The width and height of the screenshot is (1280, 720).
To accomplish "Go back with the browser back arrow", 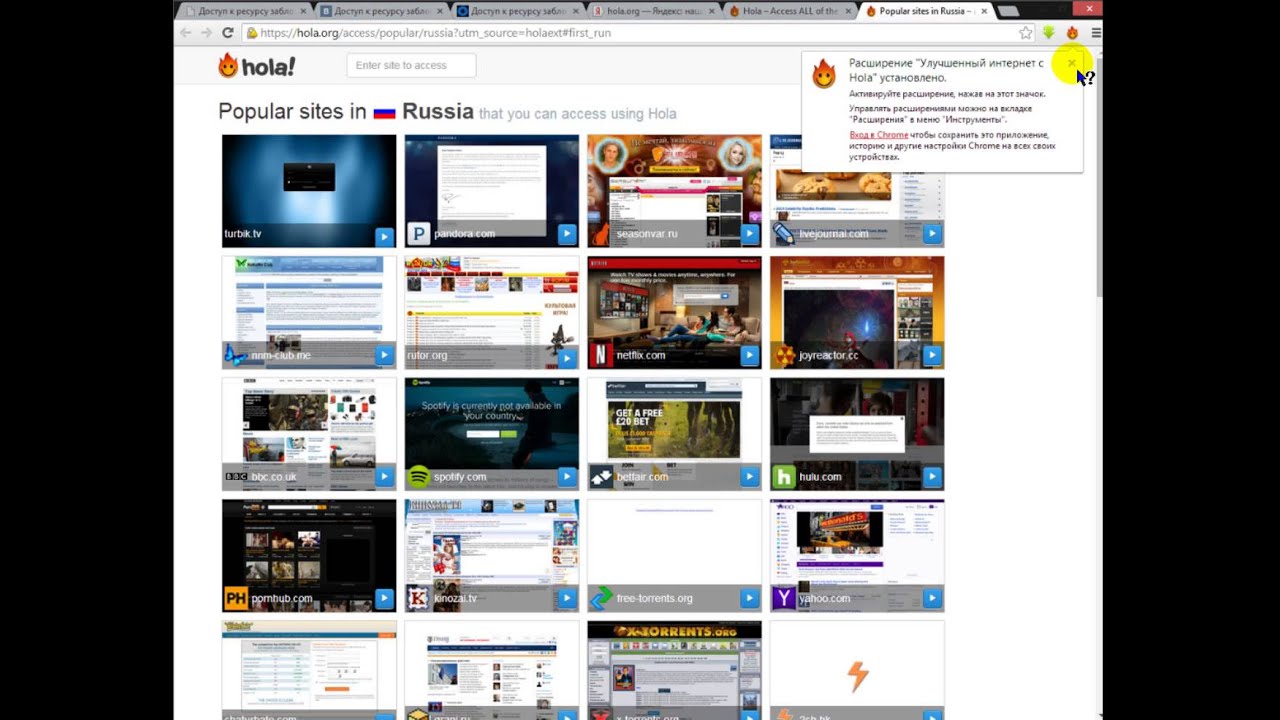I will pyautogui.click(x=186, y=33).
